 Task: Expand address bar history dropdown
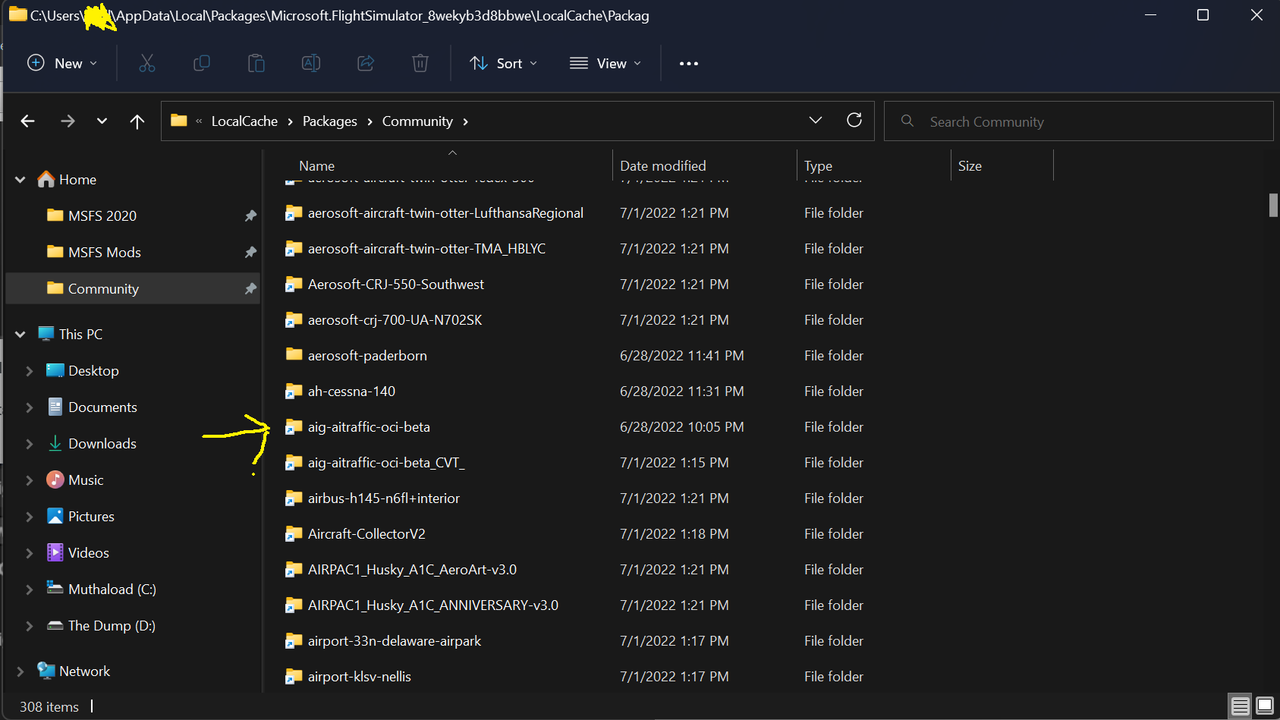pyautogui.click(x=815, y=120)
